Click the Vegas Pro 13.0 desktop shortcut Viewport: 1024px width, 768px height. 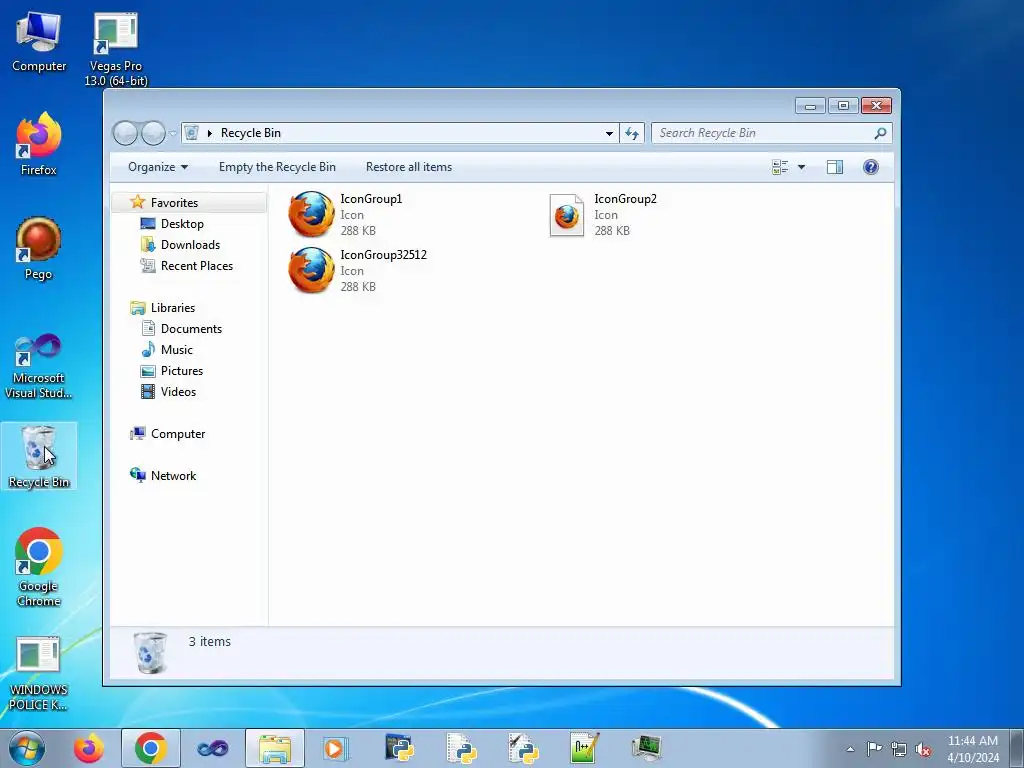pos(116,49)
